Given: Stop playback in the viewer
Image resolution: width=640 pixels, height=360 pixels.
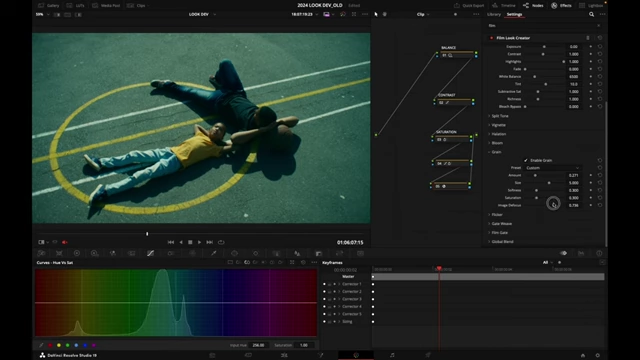Looking at the screenshot, I should click(190, 242).
